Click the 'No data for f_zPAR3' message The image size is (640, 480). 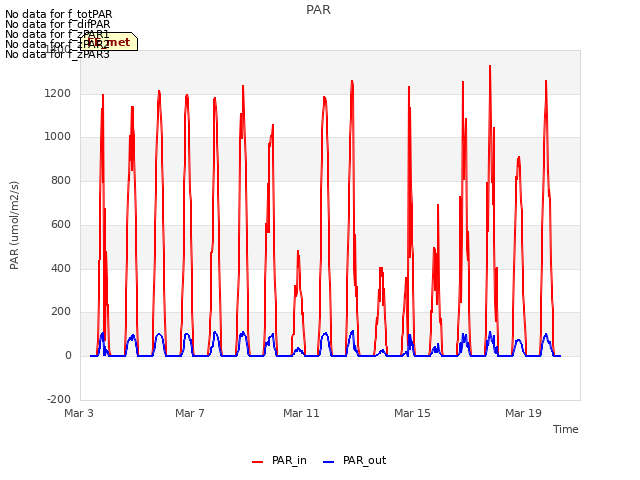point(57,54)
